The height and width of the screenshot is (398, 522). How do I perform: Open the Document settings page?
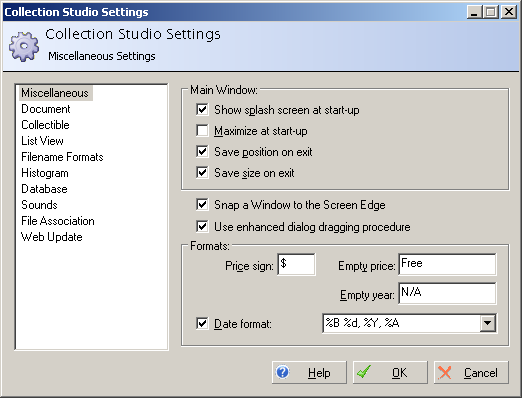[46, 109]
